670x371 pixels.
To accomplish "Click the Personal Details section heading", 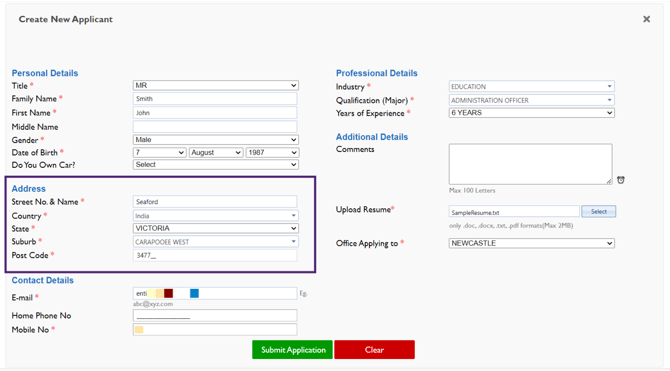I will [x=45, y=73].
